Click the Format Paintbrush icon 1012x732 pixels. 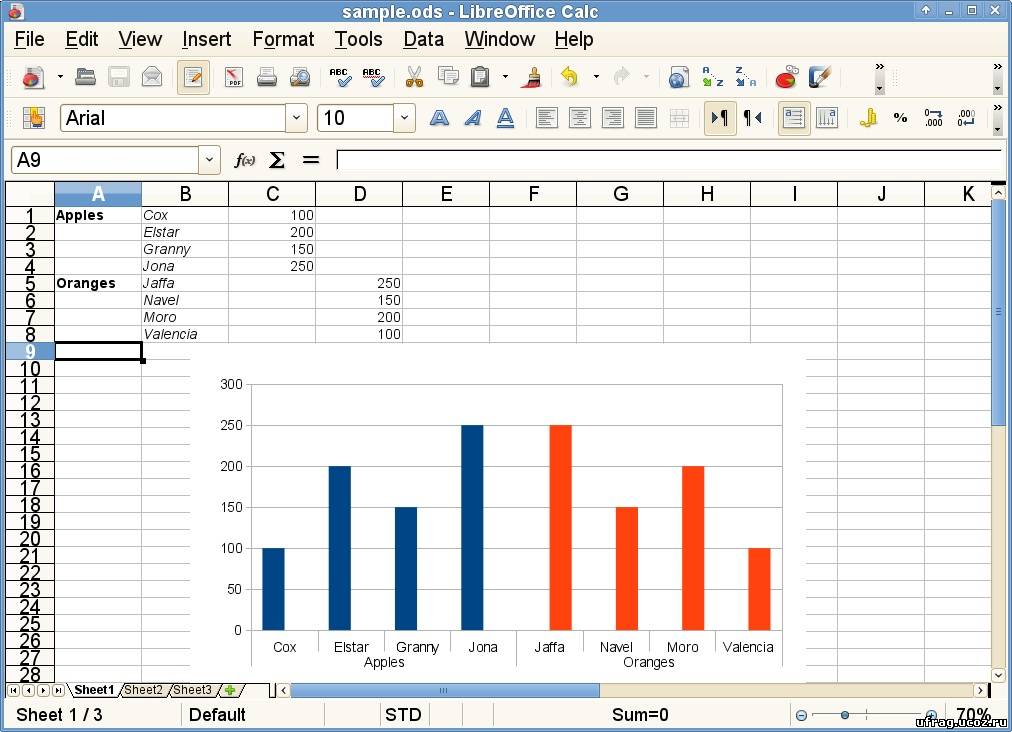(535, 77)
